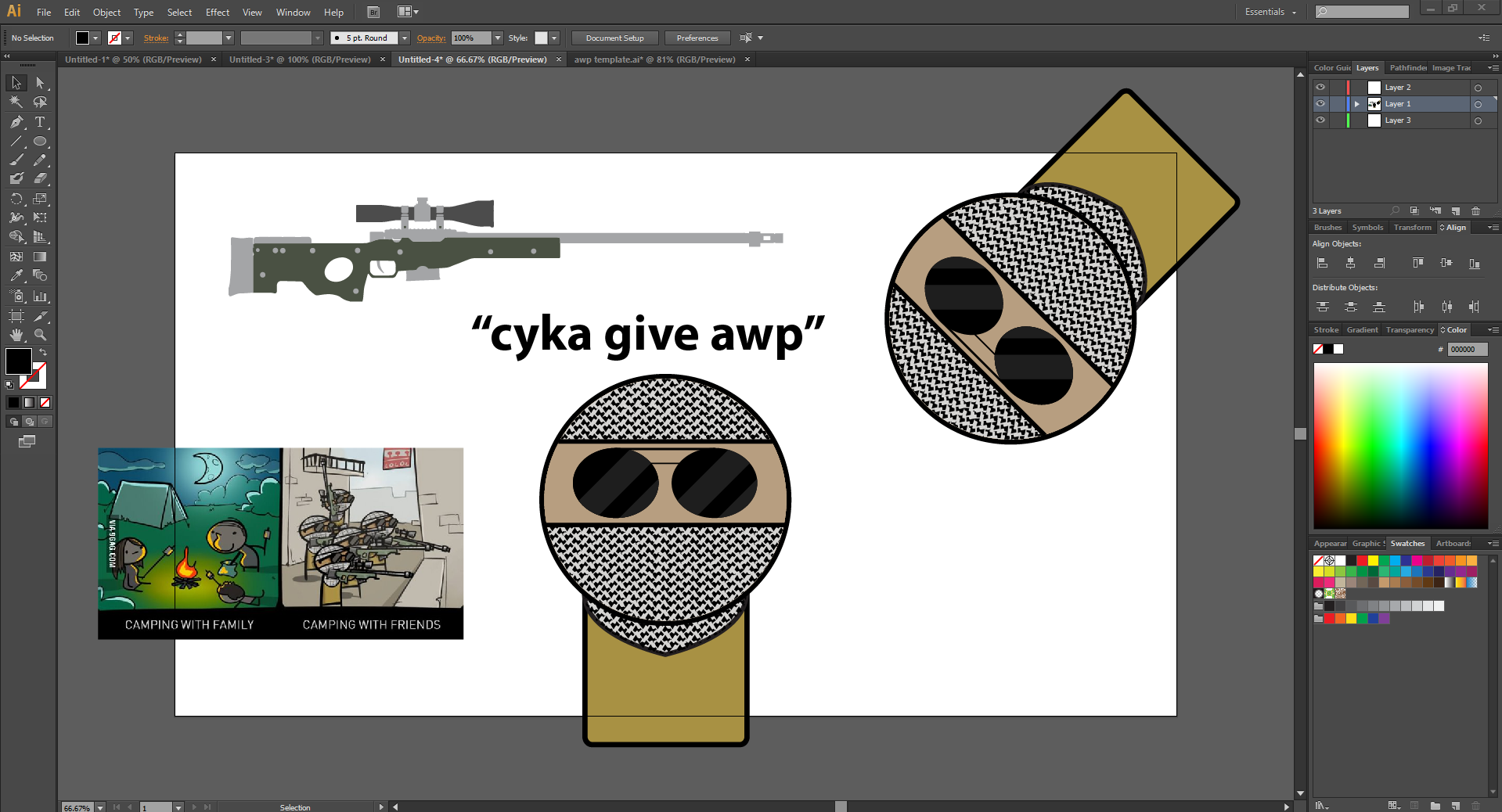Open Bridge from the Br icon
Image resolution: width=1502 pixels, height=812 pixels.
pos(373,13)
